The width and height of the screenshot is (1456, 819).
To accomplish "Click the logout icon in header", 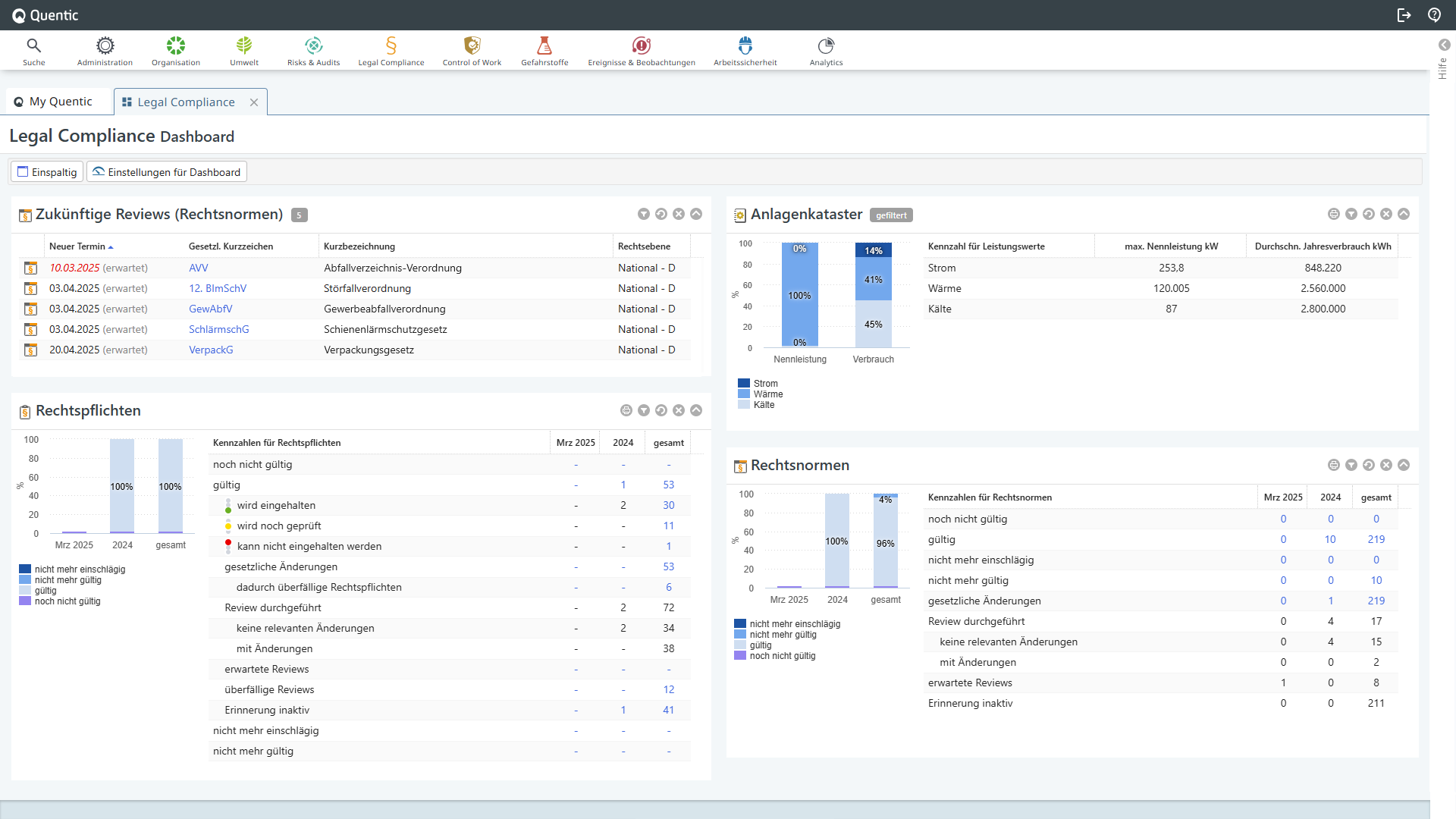I will pyautogui.click(x=1404, y=15).
